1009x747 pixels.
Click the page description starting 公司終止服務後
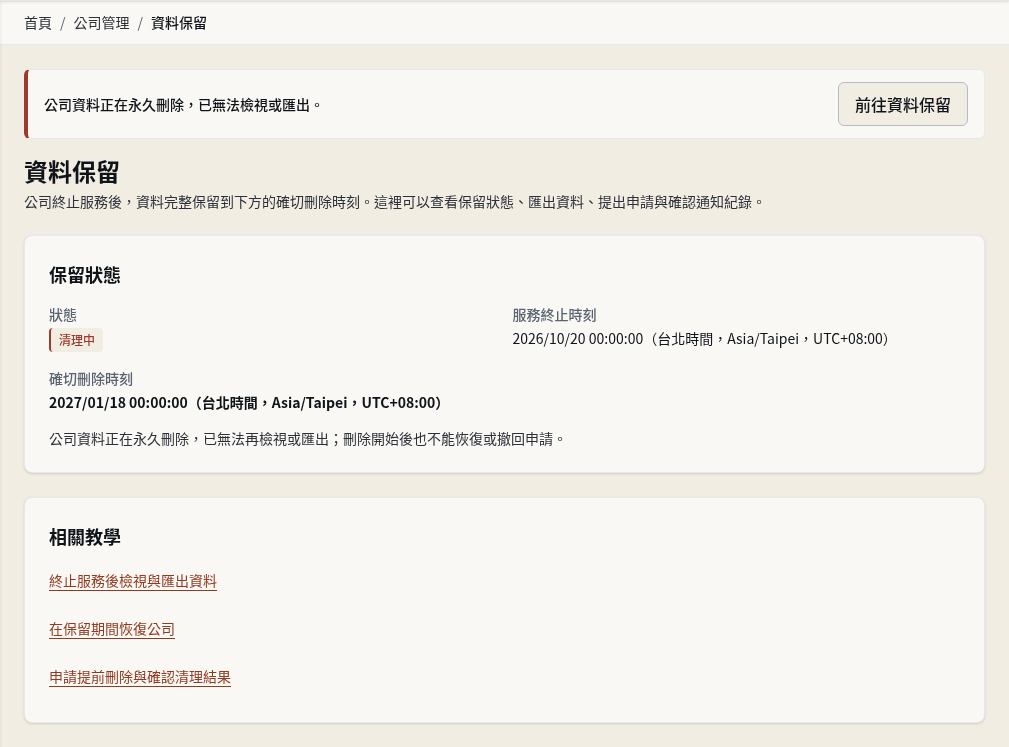click(x=394, y=203)
